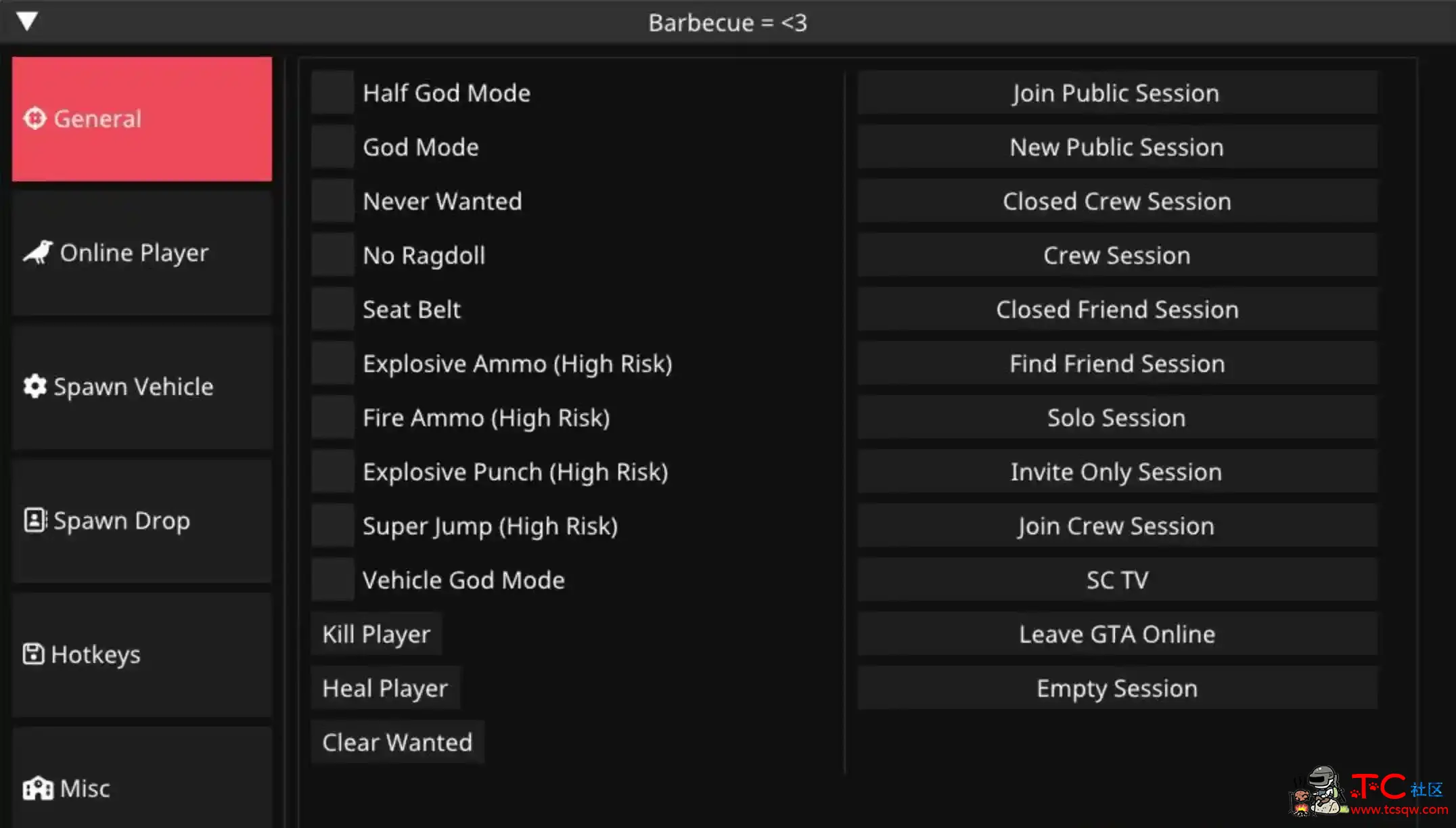Click the Leave GTA Online button
Image resolution: width=1456 pixels, height=828 pixels.
[1116, 633]
